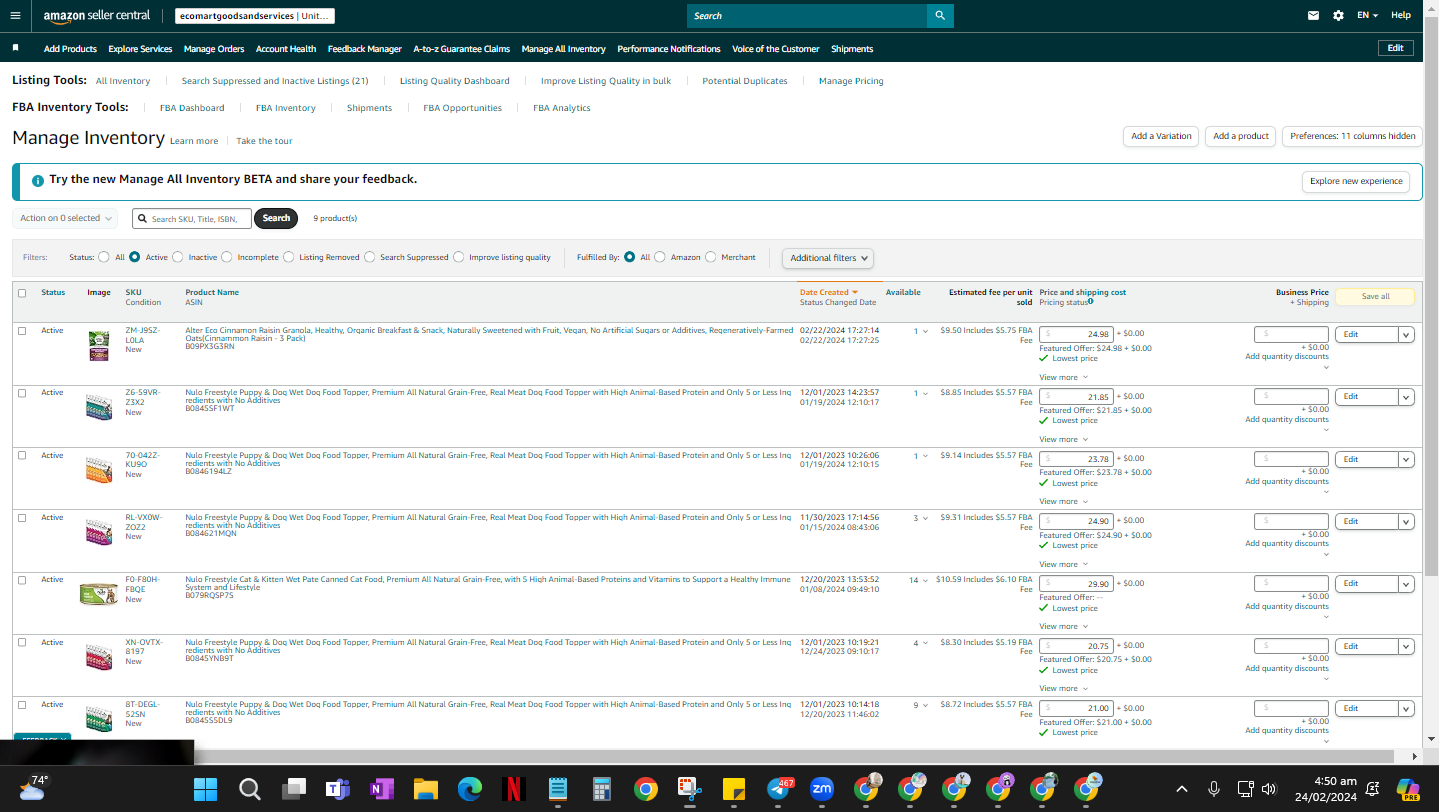Viewport: 1439px width, 812px height.
Task: Click Explore new experience button
Action: point(1356,181)
